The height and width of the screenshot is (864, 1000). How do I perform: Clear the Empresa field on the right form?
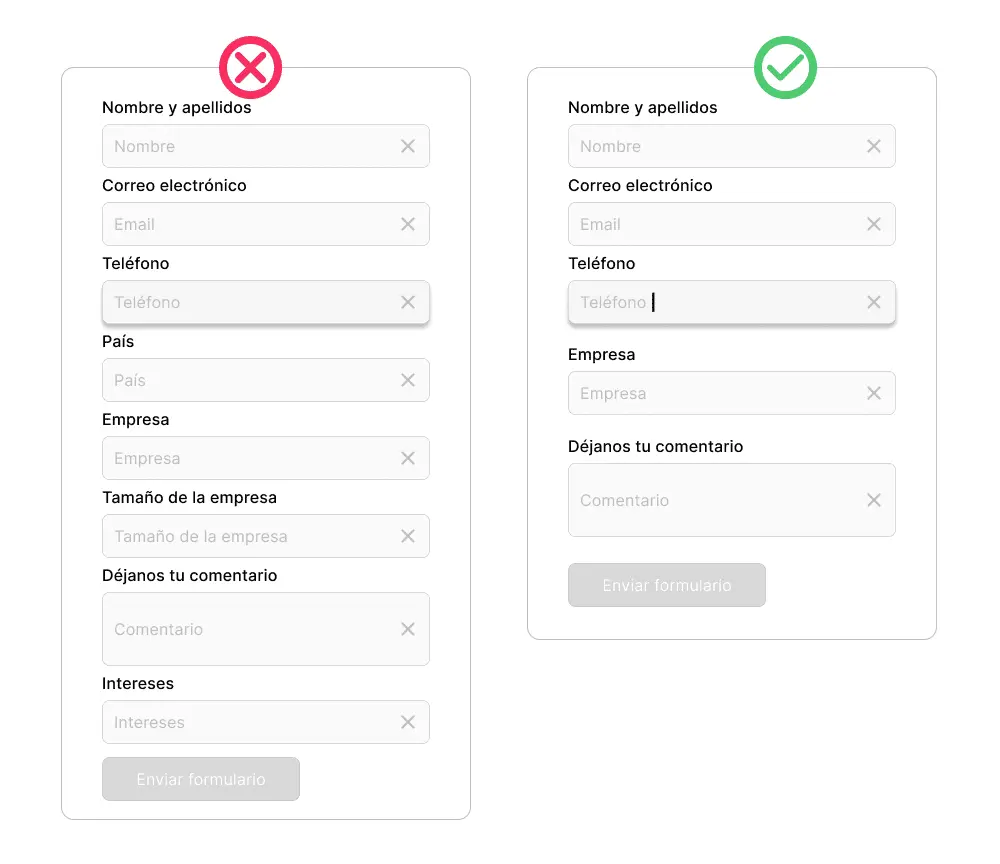coord(873,393)
